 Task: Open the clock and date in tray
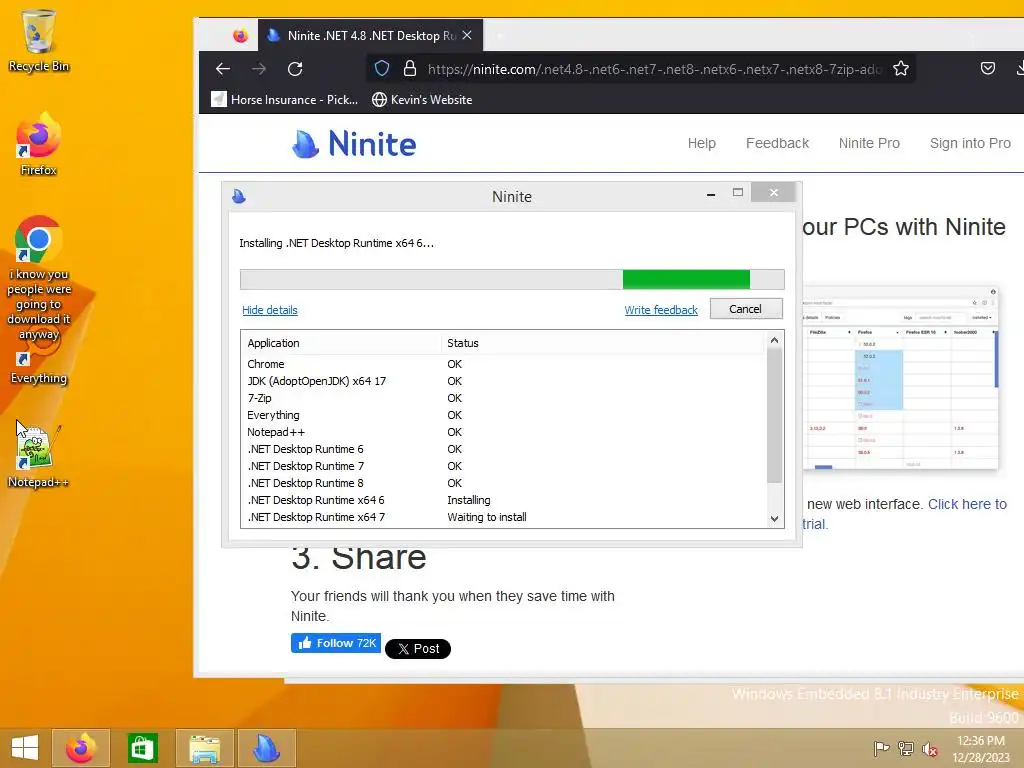(x=981, y=749)
